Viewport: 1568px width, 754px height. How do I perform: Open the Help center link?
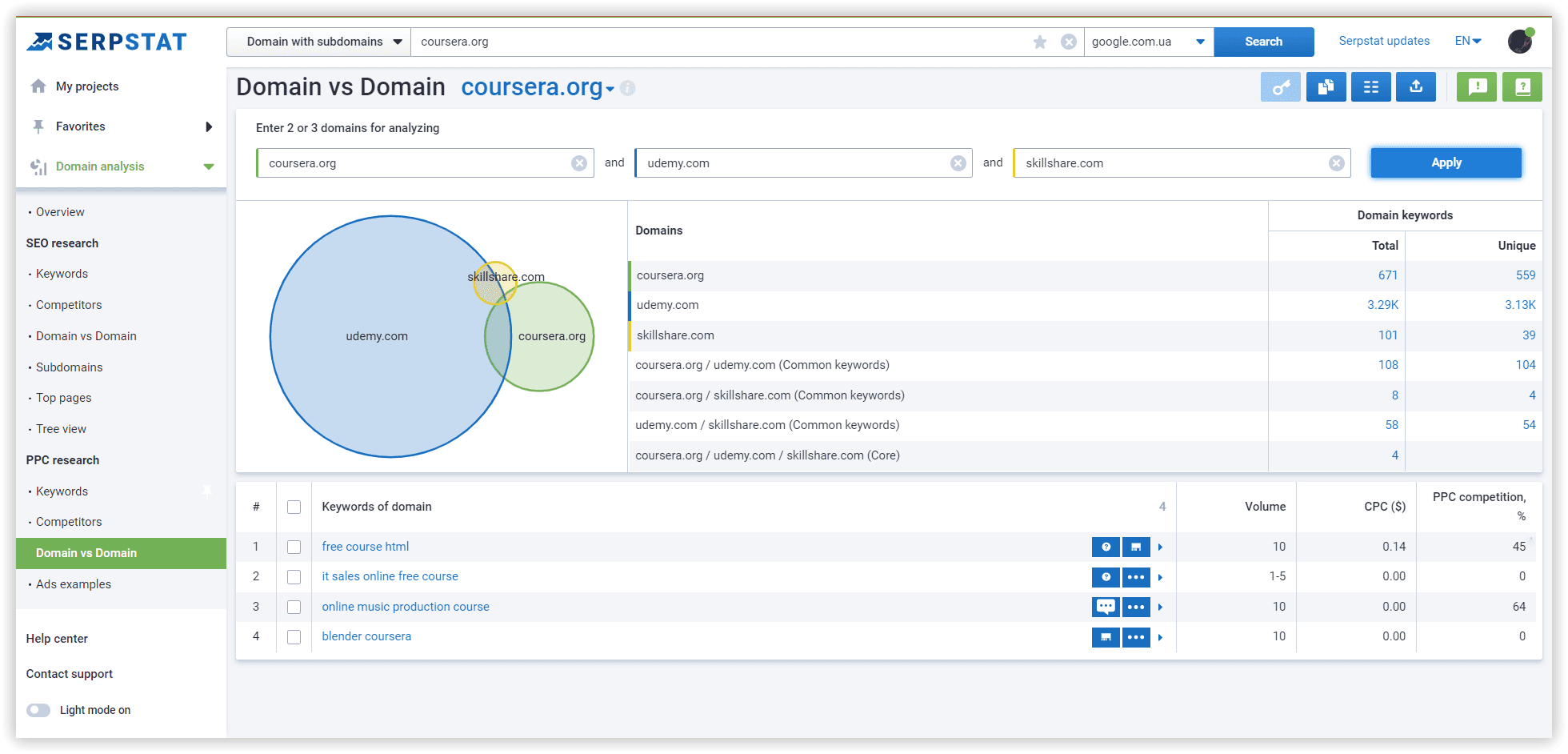point(57,639)
